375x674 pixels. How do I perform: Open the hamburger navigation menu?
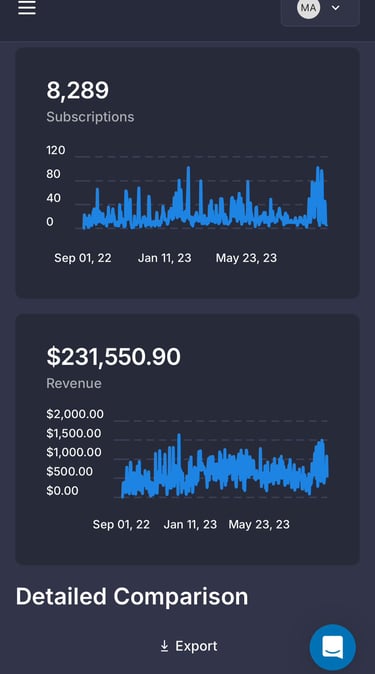coord(27,7)
